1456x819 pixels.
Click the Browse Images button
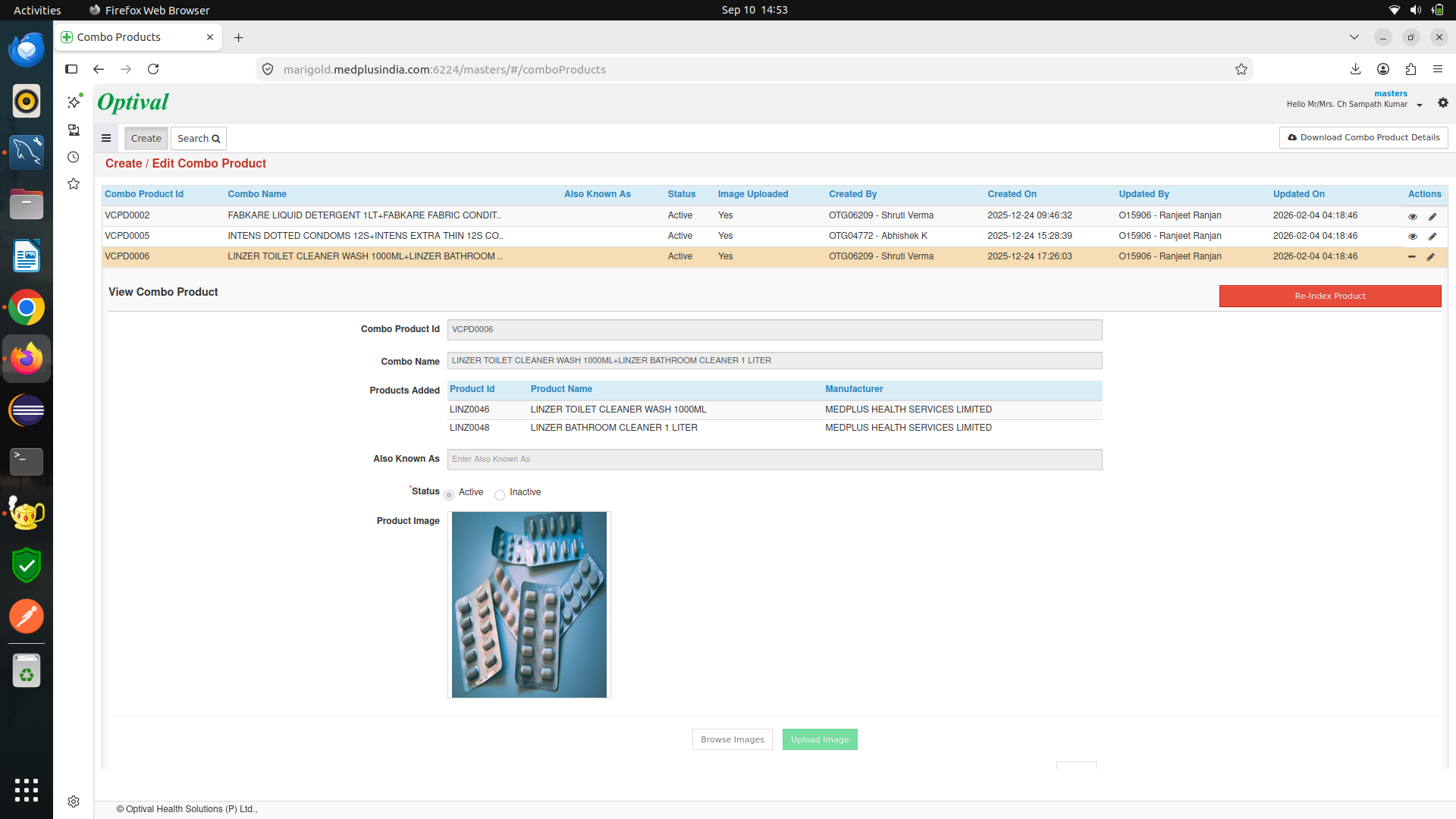pos(733,739)
